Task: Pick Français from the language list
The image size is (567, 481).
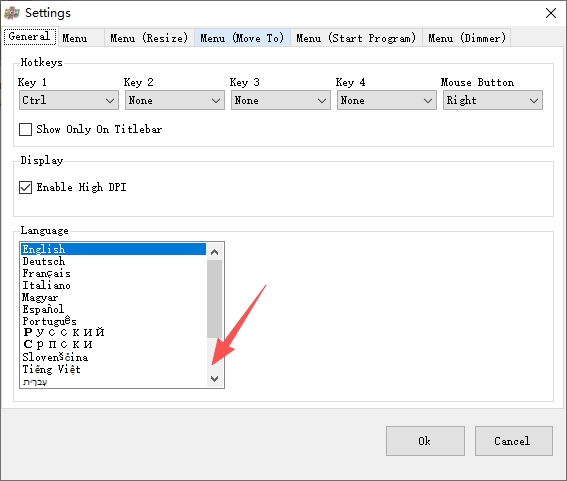Action: (x=113, y=273)
